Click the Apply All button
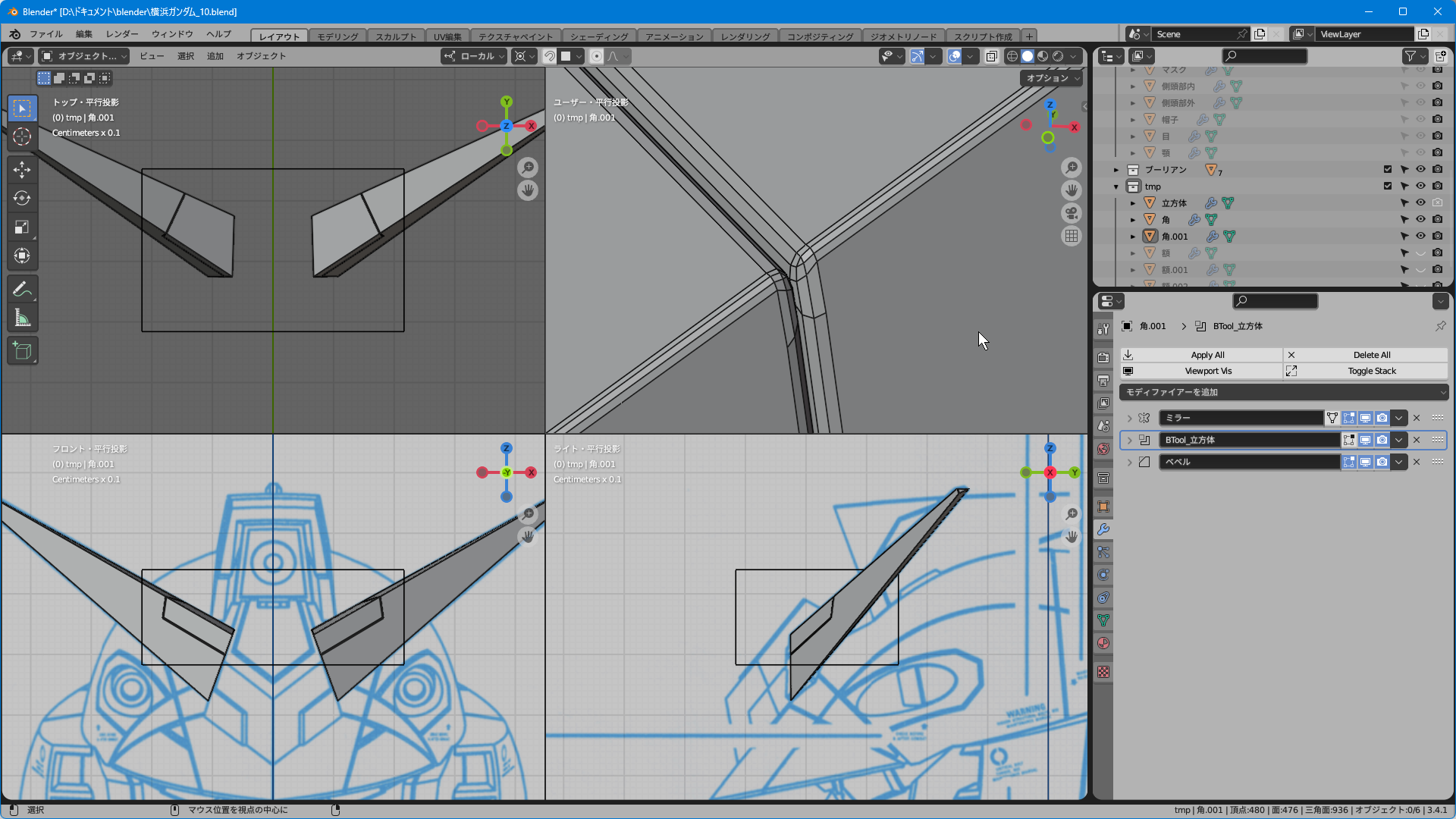The width and height of the screenshot is (1456, 819). (x=1207, y=355)
